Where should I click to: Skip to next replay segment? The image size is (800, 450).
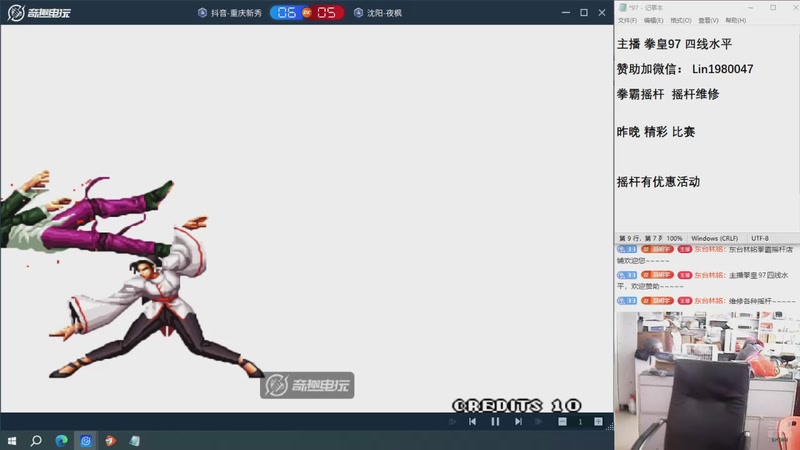518,421
